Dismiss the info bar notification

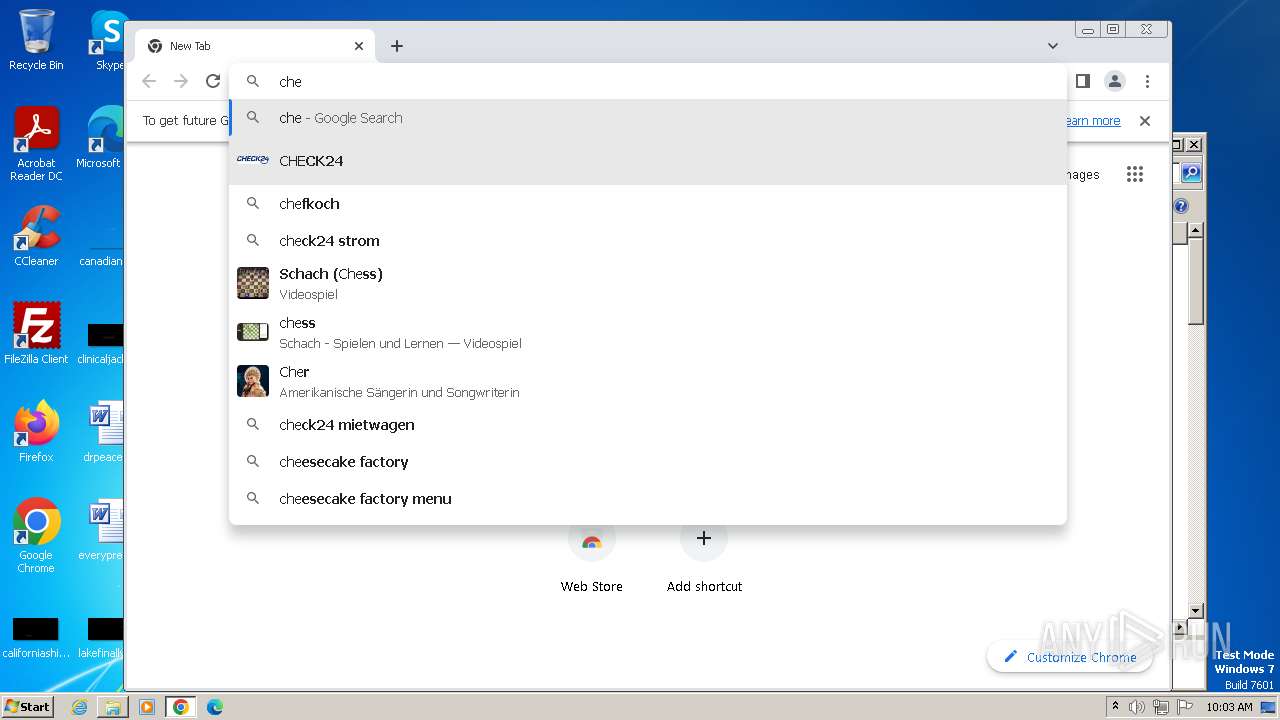pyautogui.click(x=1145, y=121)
